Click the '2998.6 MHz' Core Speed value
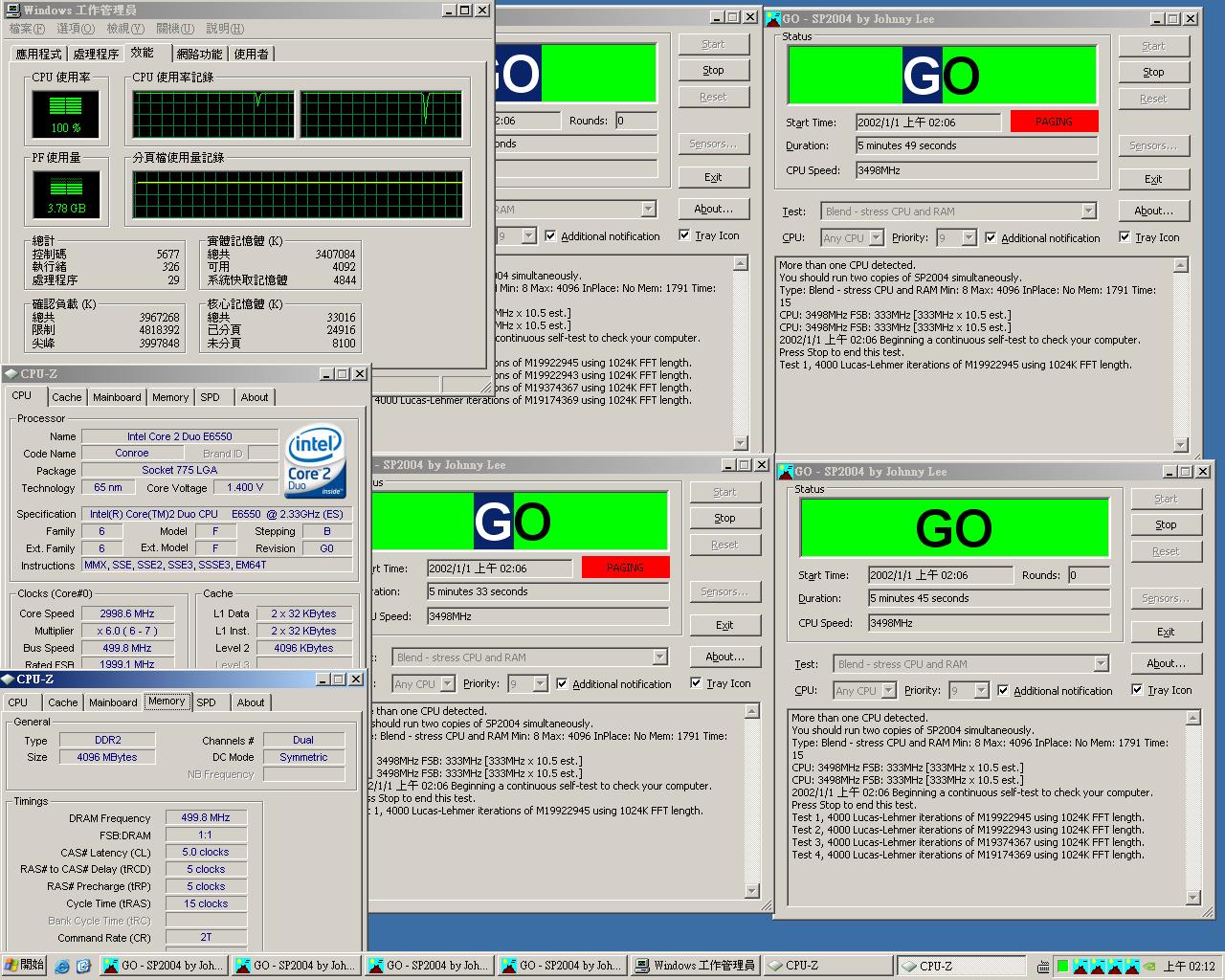 (127, 613)
